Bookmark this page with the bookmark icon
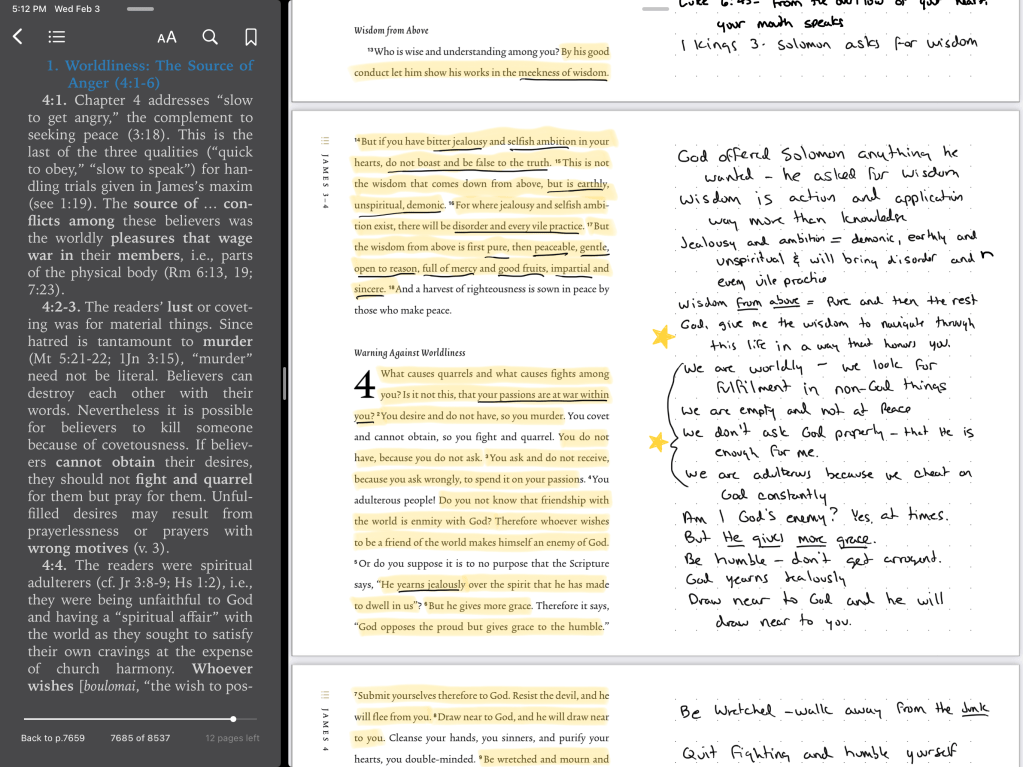The width and height of the screenshot is (1023, 767). 251,37
